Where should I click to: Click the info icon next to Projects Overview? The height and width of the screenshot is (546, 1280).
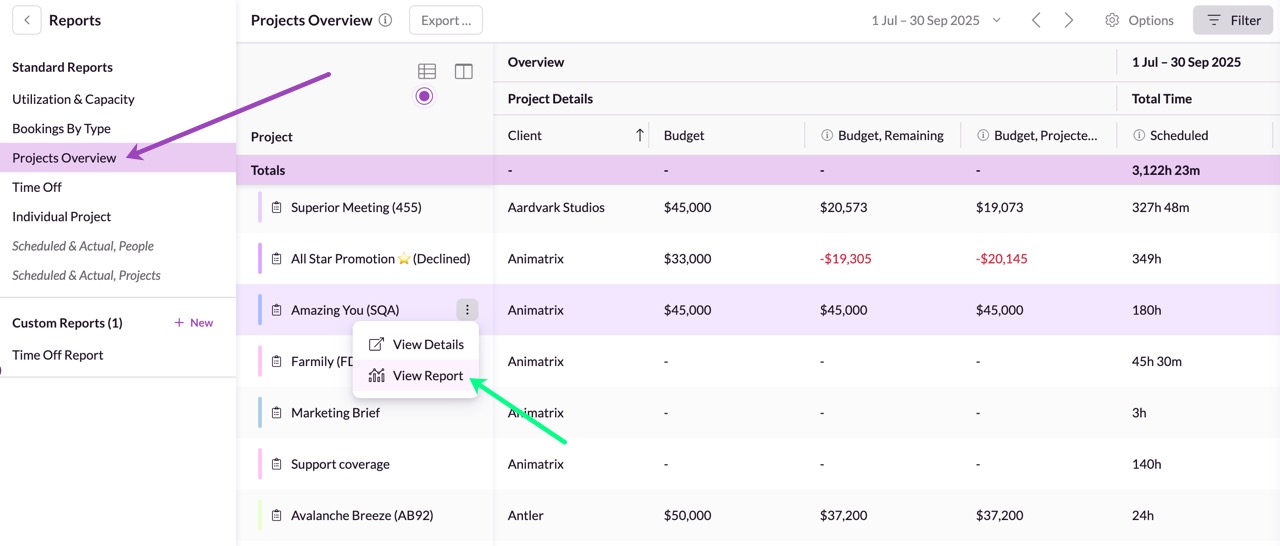386,20
